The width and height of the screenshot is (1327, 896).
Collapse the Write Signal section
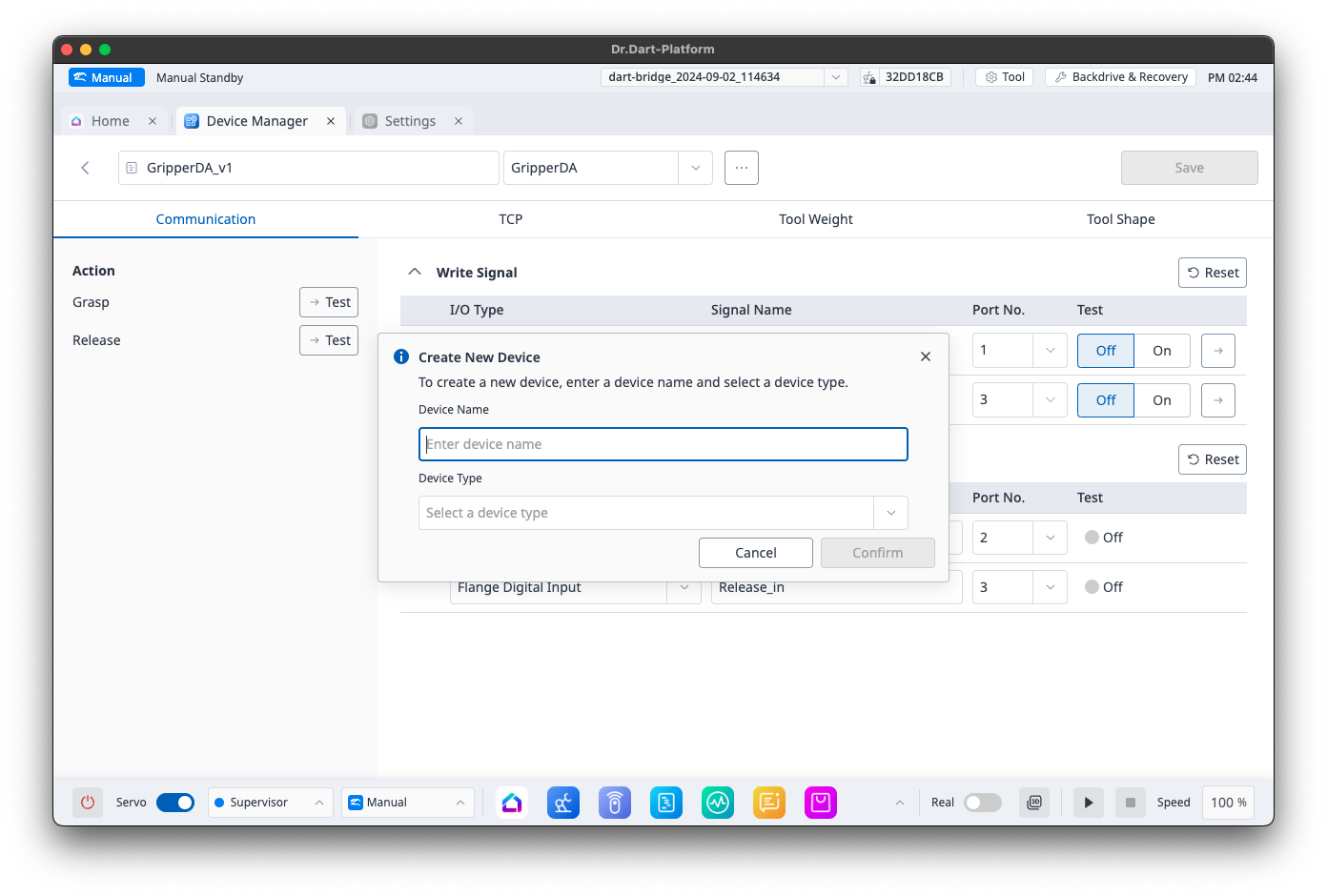(415, 272)
